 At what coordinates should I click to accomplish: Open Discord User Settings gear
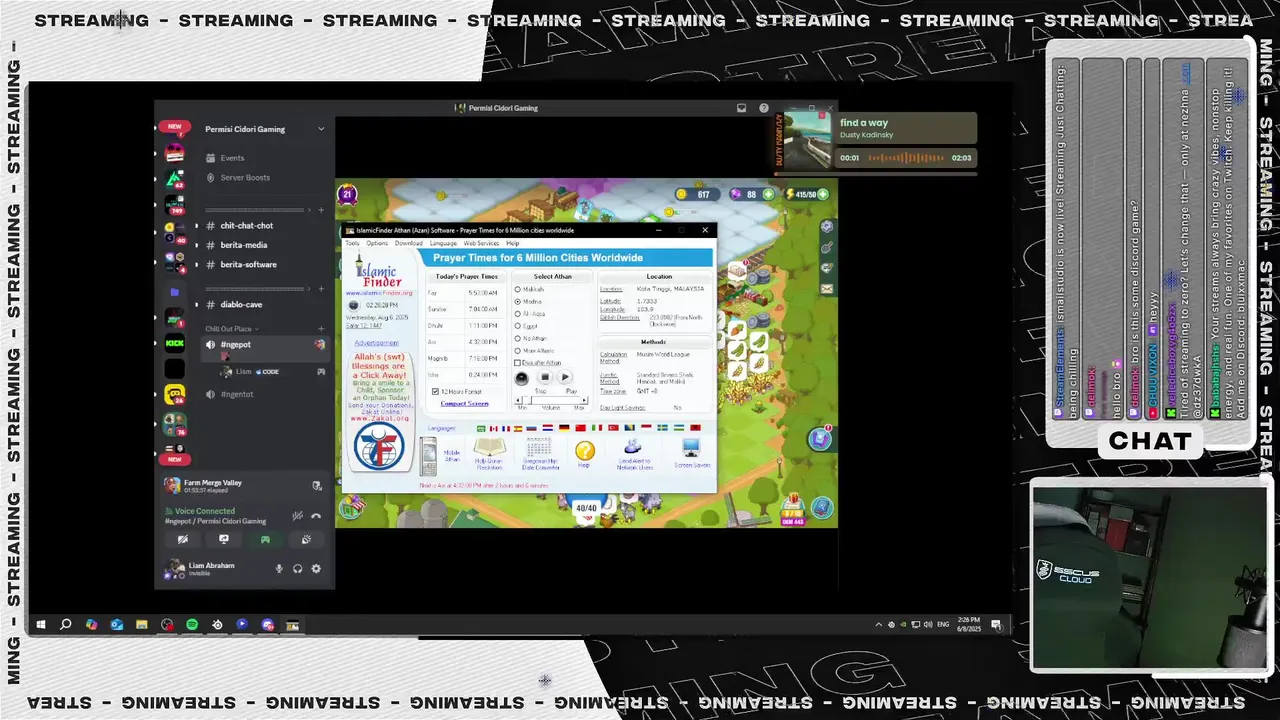316,568
